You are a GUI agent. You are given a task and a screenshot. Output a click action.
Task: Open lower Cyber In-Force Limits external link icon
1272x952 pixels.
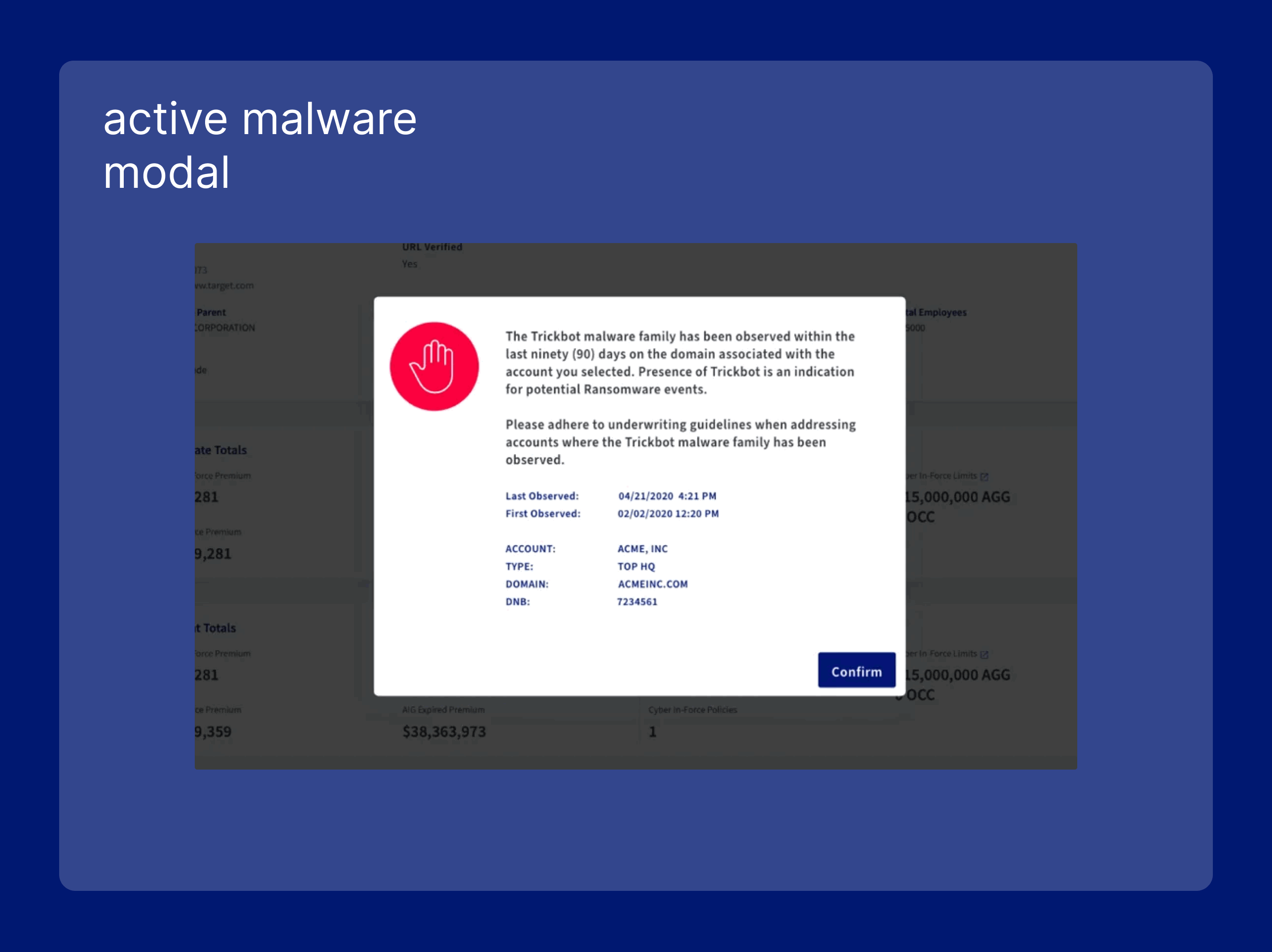tap(984, 655)
